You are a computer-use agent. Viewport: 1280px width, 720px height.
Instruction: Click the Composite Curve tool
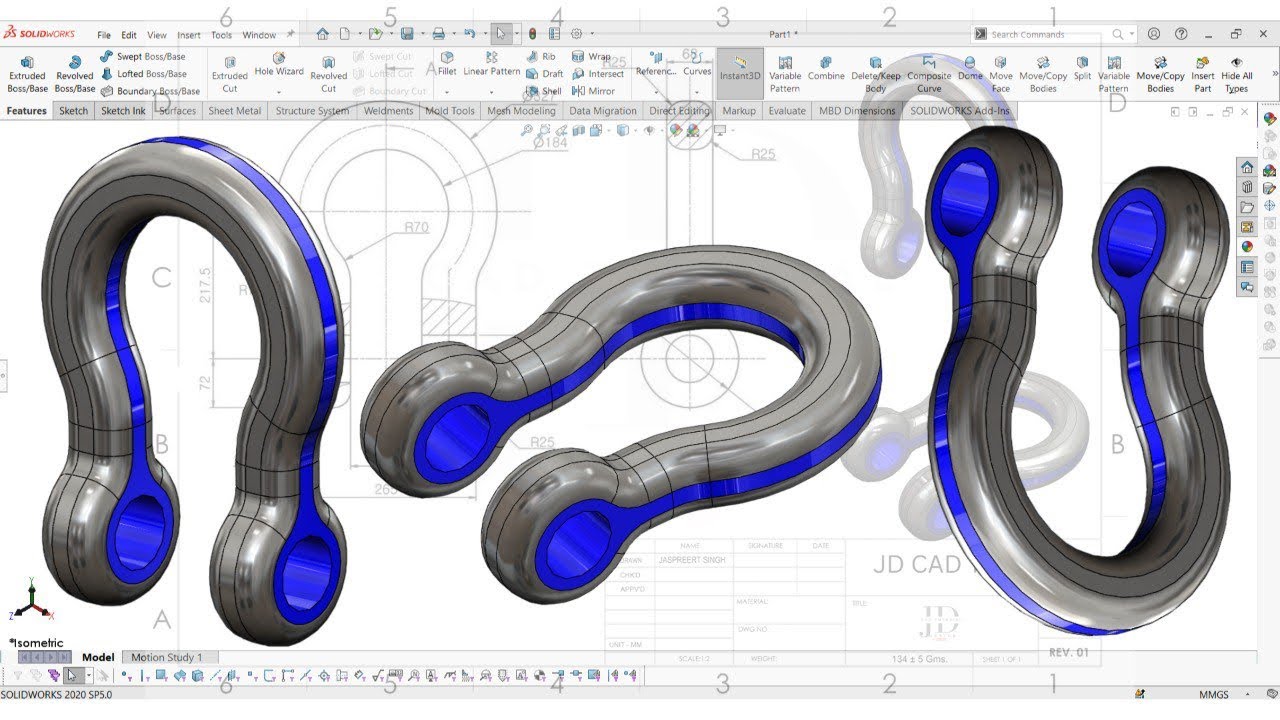tap(929, 75)
